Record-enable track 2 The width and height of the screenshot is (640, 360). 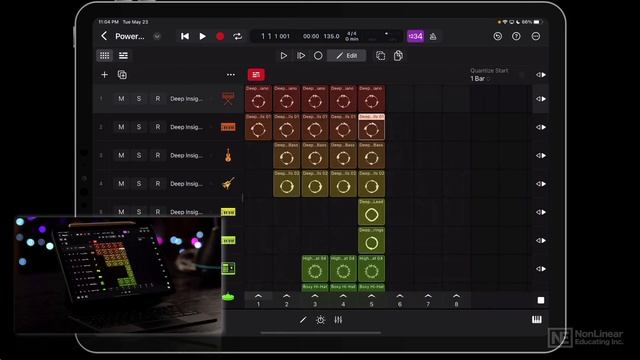click(x=158, y=127)
